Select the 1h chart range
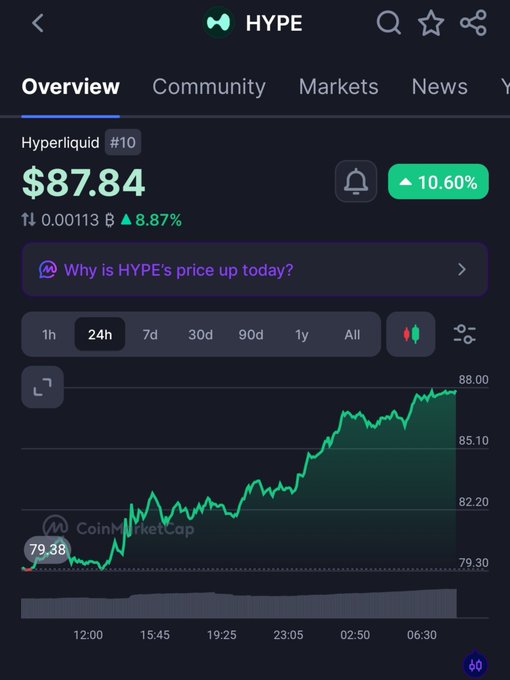Image resolution: width=510 pixels, height=680 pixels. 49,334
